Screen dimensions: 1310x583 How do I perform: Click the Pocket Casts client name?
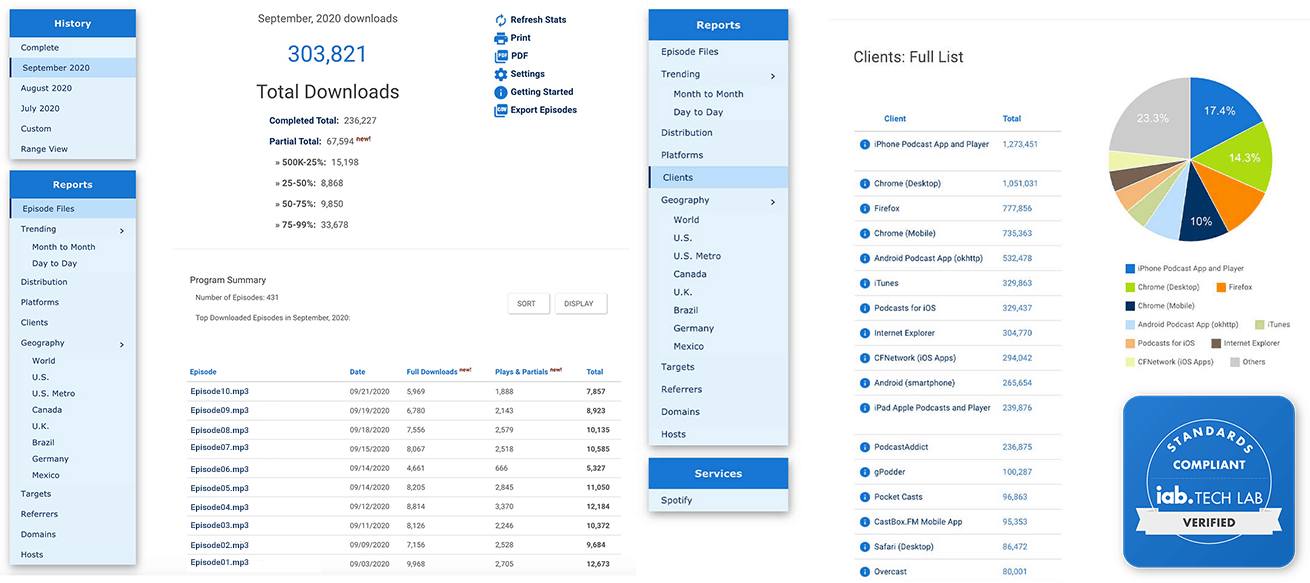click(898, 497)
